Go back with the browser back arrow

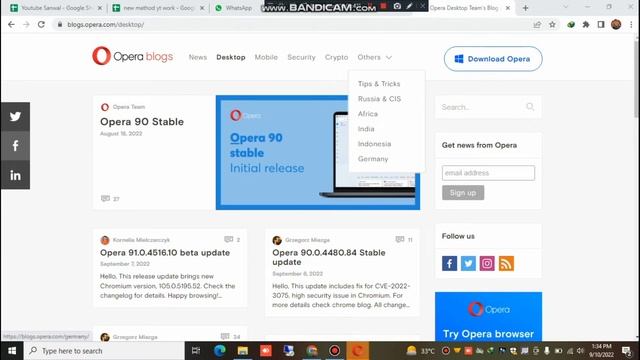[x=11, y=24]
